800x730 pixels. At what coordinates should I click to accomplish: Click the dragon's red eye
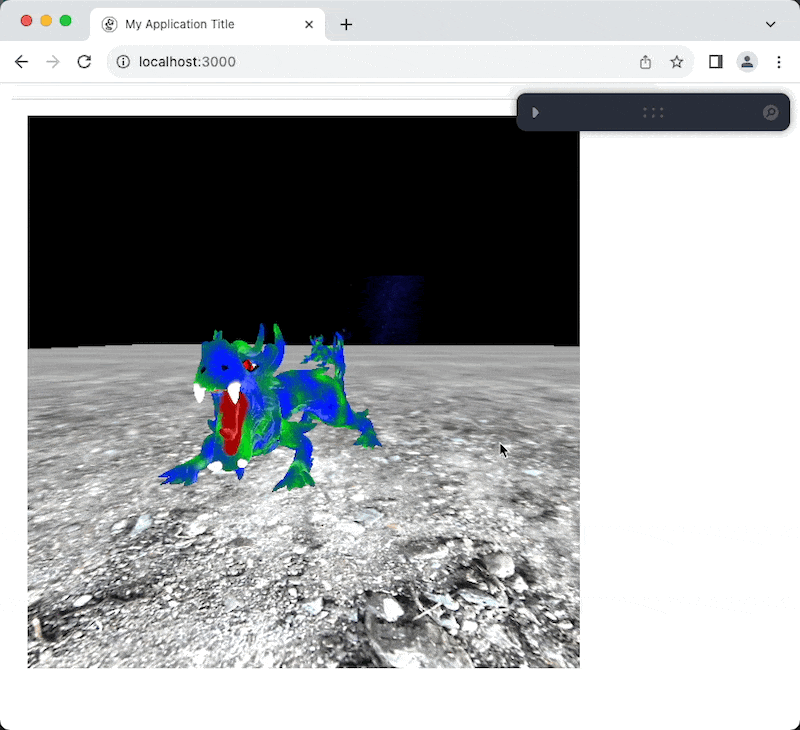[x=250, y=366]
